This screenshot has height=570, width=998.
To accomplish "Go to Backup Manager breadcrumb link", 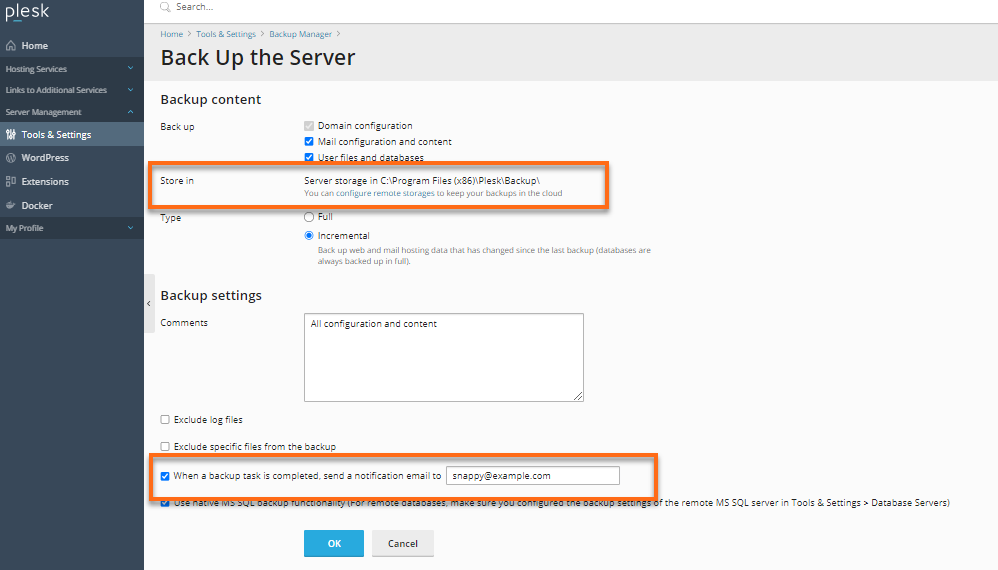I will click(x=300, y=34).
